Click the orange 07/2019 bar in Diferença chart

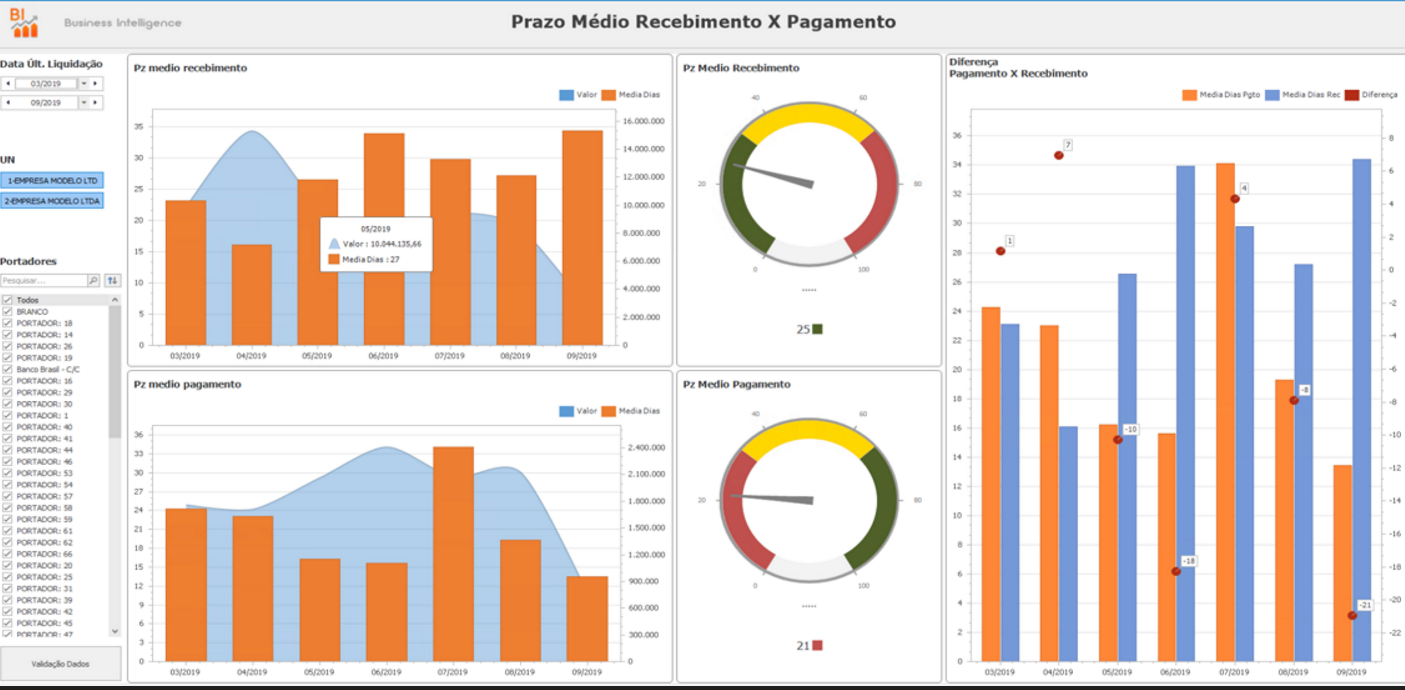(x=1225, y=412)
